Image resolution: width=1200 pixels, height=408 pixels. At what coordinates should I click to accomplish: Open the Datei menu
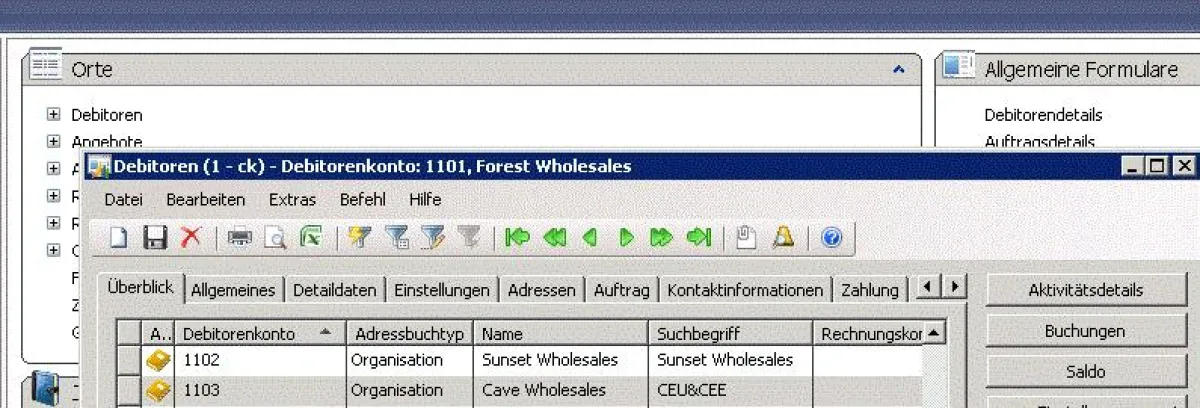(x=123, y=199)
